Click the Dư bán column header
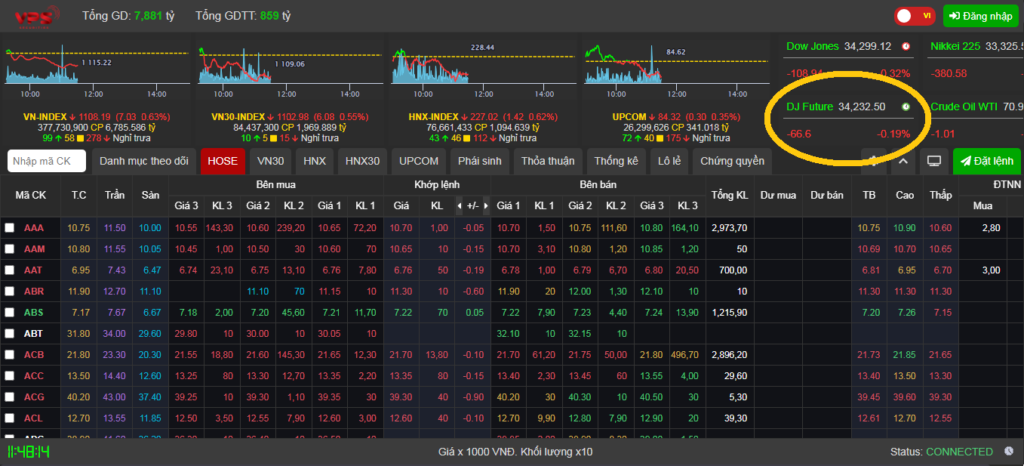 [827, 195]
